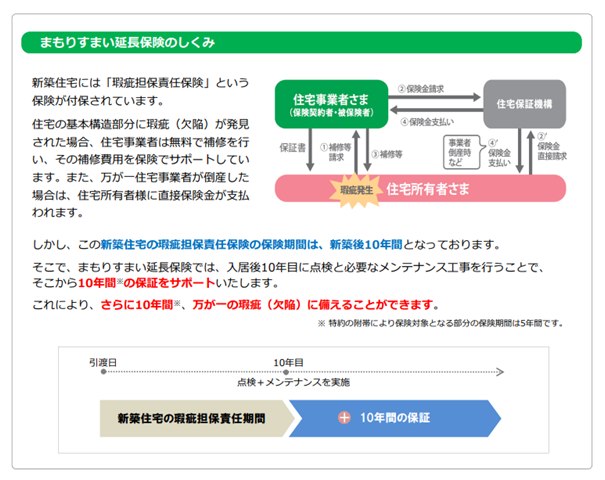Click the right arrow for 保険金請求
Image resolution: width=605 pixels, height=480 pixels.
[x=434, y=97]
